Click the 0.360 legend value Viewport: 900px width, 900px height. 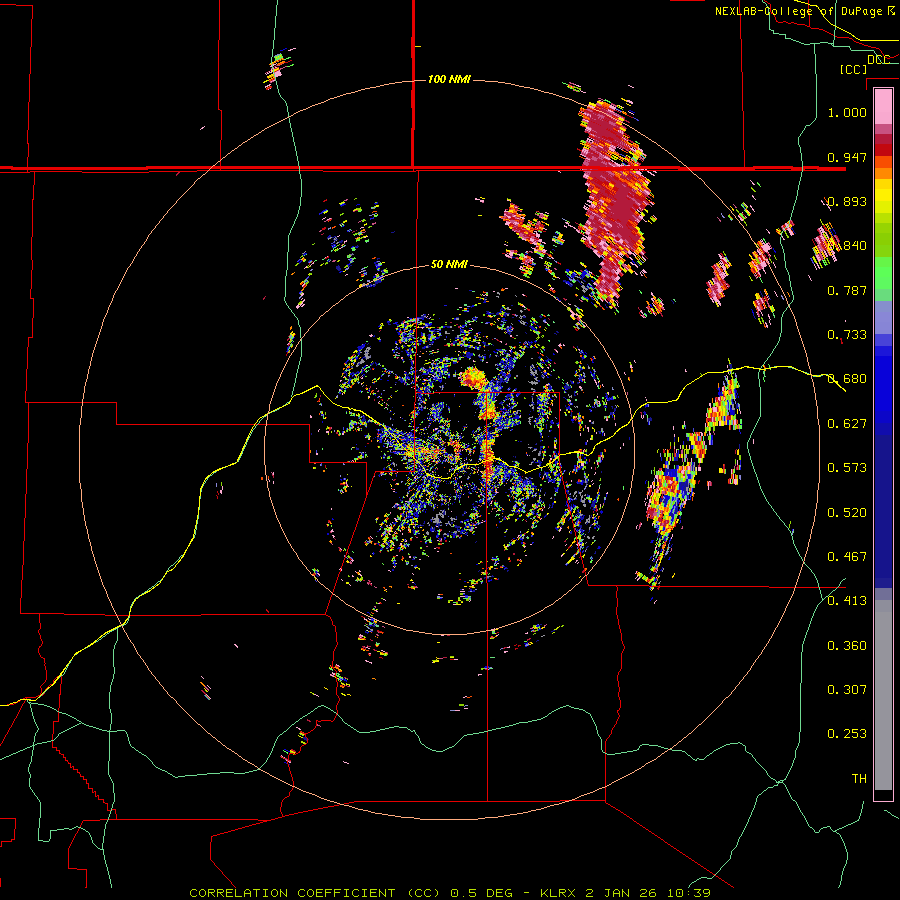847,646
